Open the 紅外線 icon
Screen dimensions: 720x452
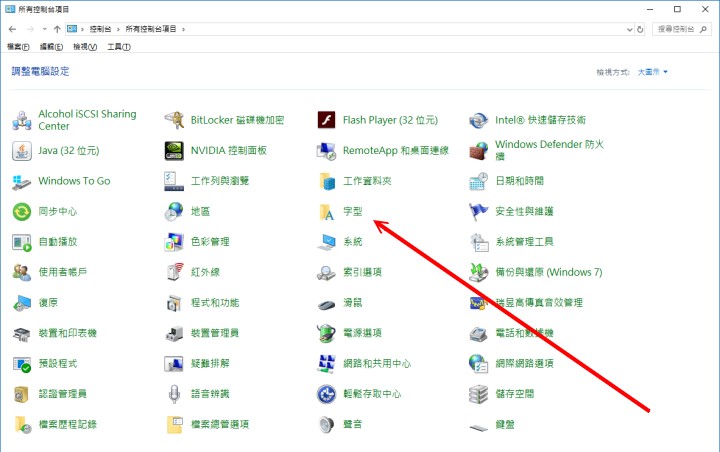pos(174,272)
